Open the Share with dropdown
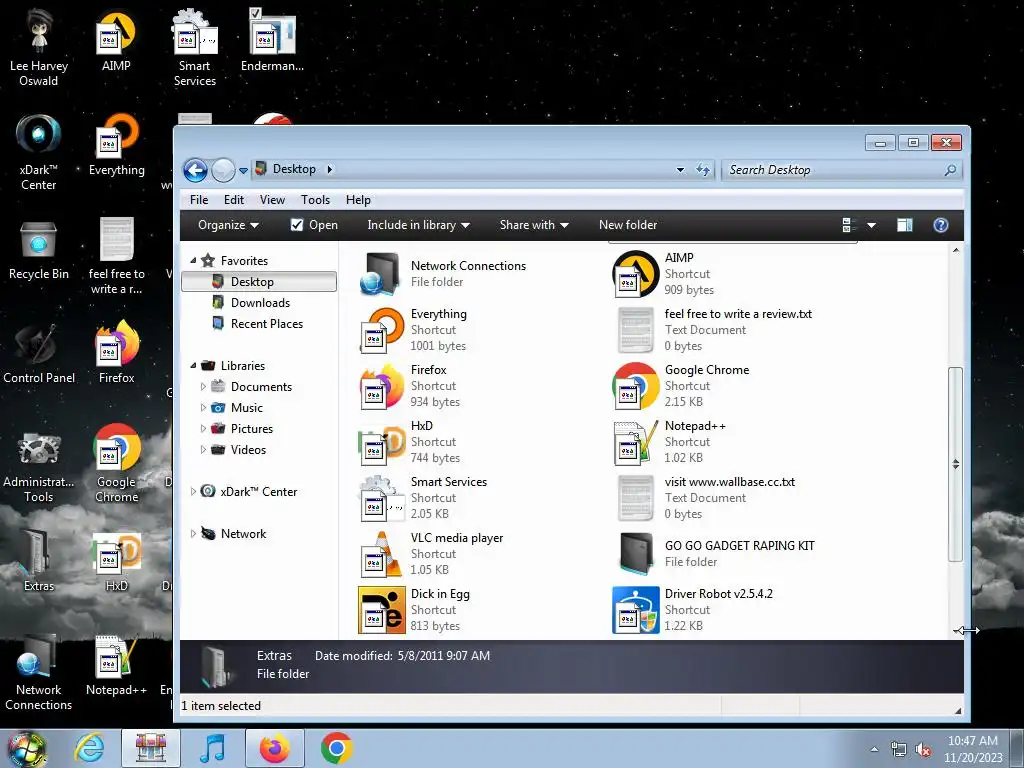This screenshot has height=768, width=1024. [x=534, y=225]
